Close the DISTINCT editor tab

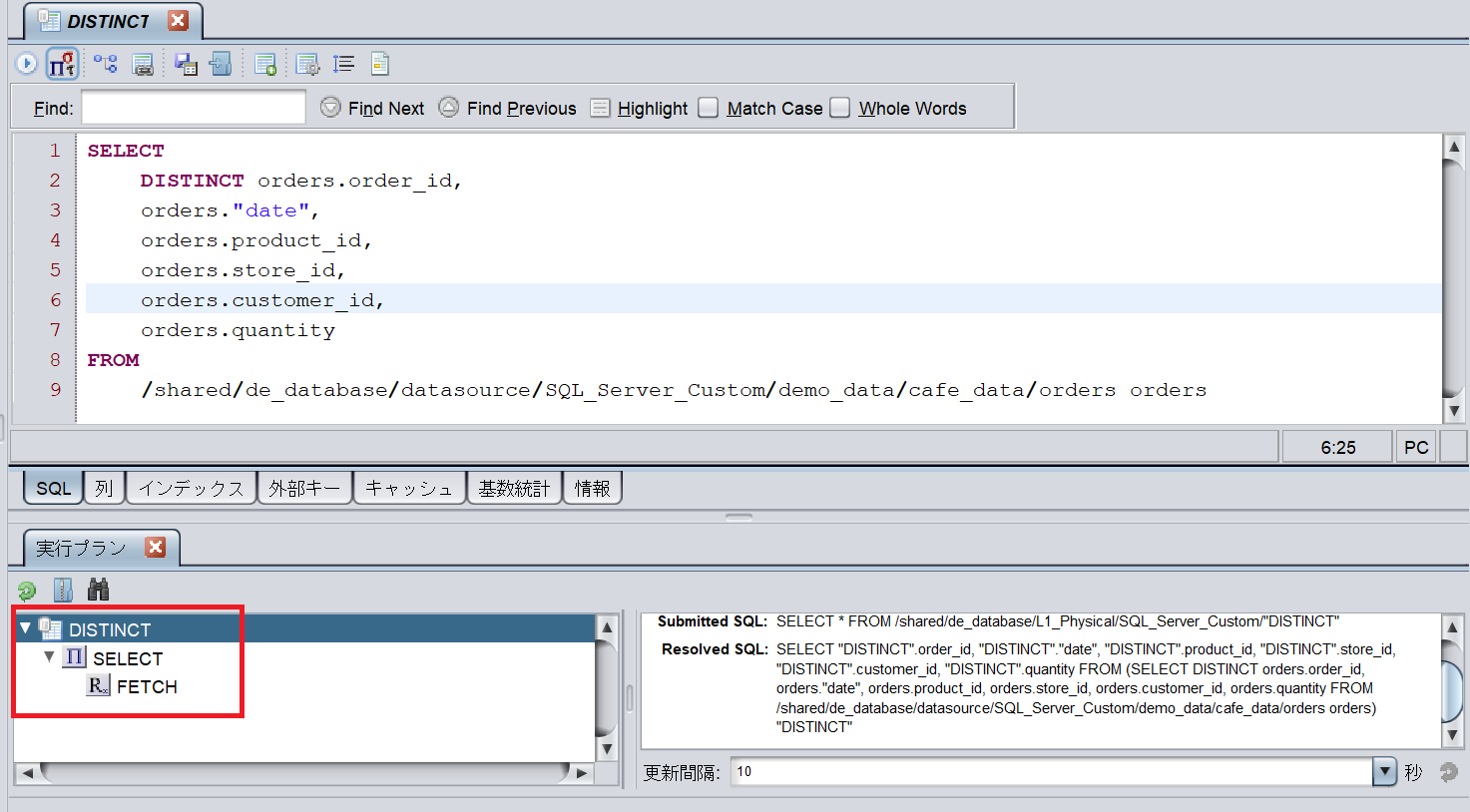(178, 20)
